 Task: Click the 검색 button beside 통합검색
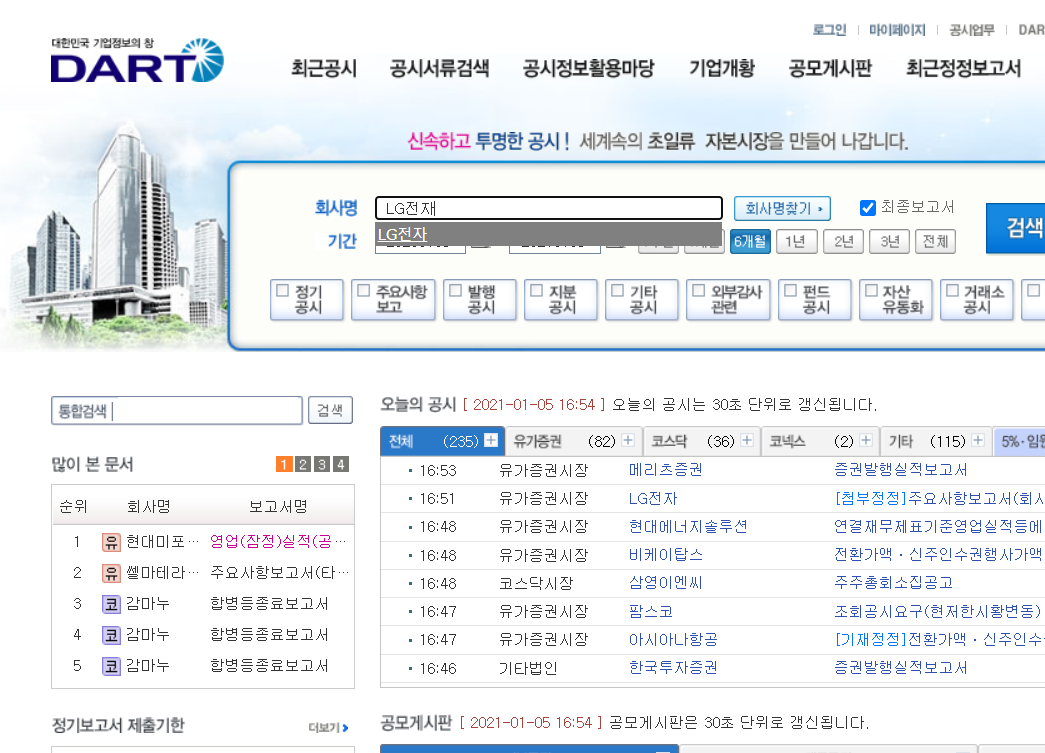point(331,410)
